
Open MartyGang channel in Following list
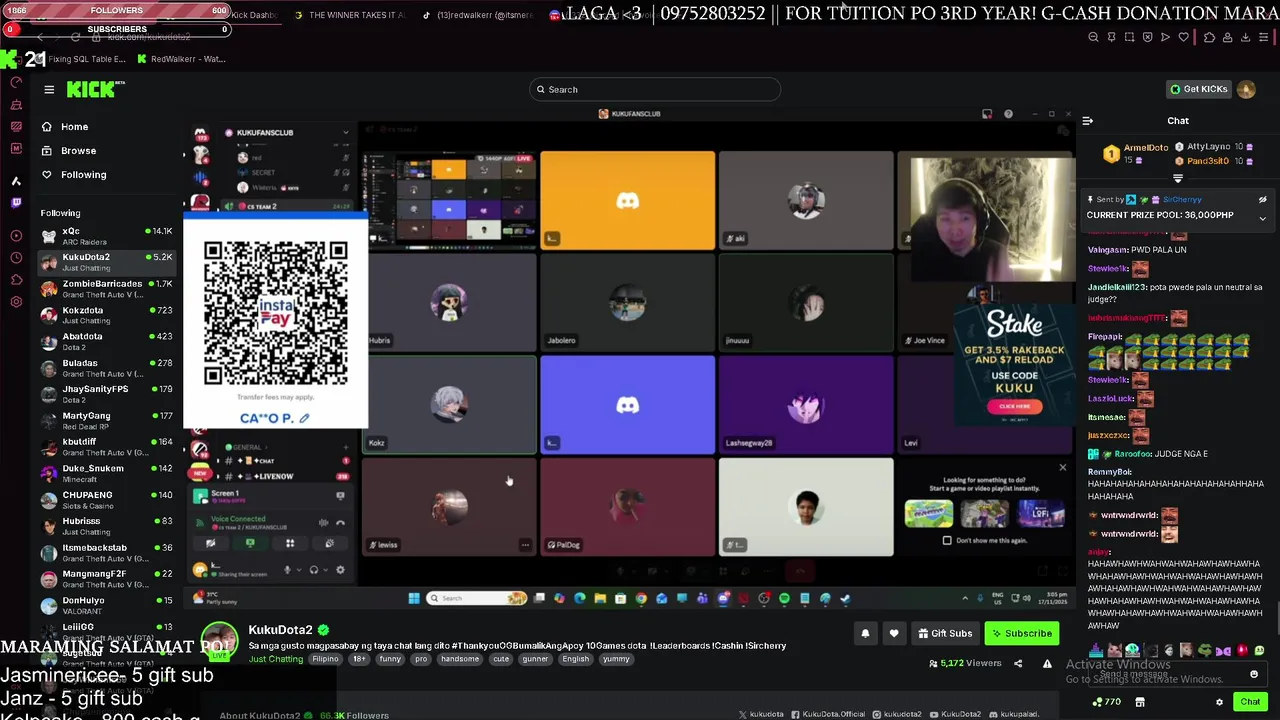point(106,420)
